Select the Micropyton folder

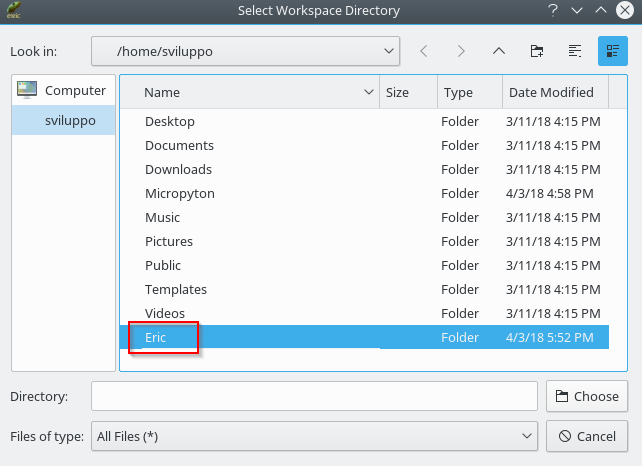(x=180, y=193)
